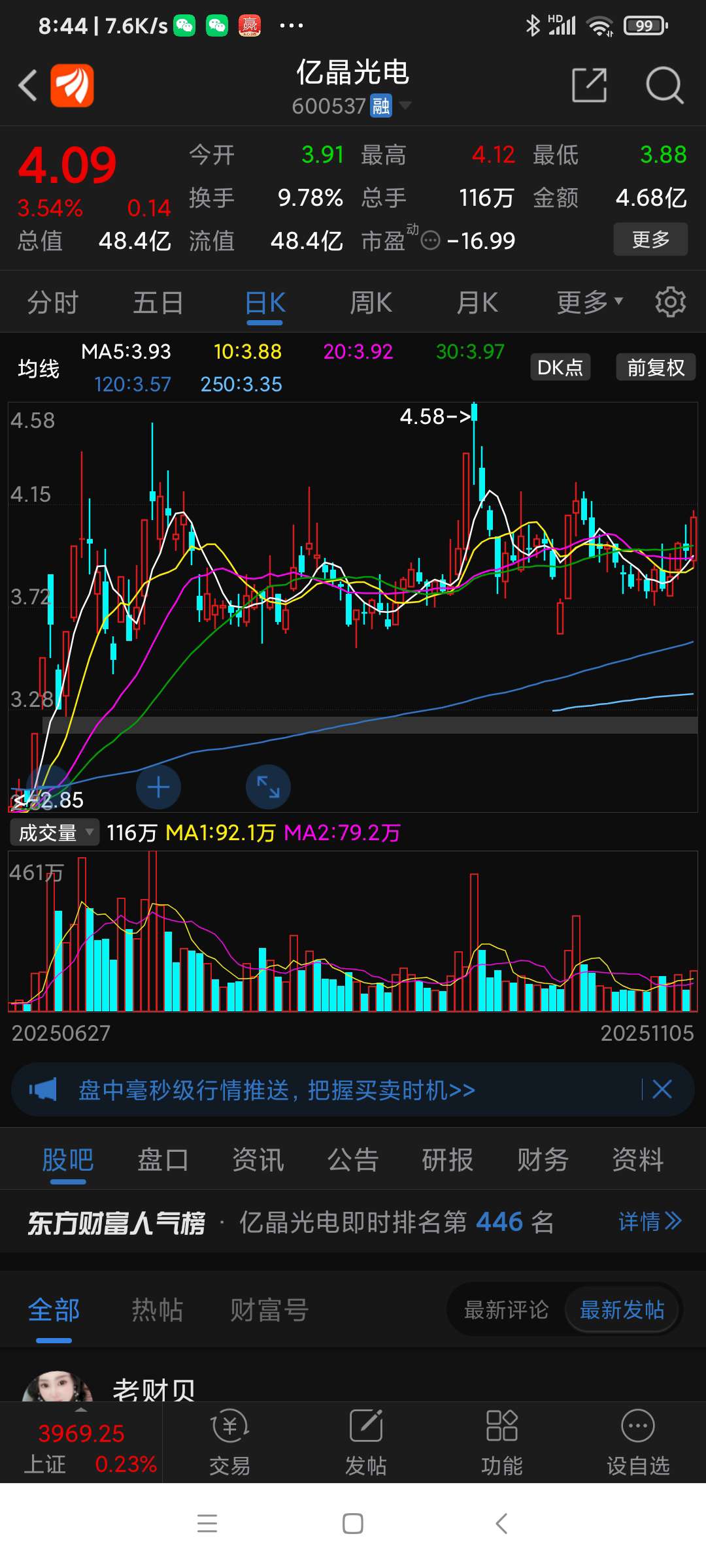Select the 财富号 posts filter
Screen dimensions: 706x1568
pyautogui.click(x=269, y=1310)
